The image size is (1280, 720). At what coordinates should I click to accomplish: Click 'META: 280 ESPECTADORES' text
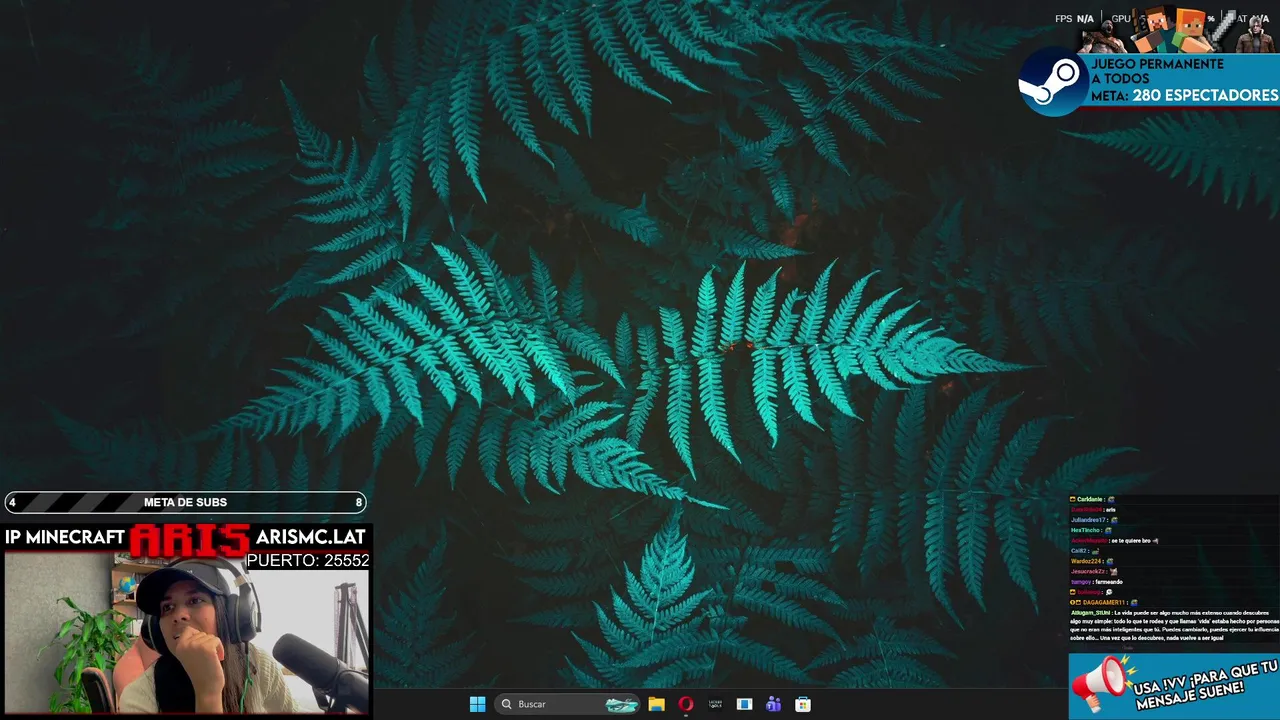pos(1184,96)
